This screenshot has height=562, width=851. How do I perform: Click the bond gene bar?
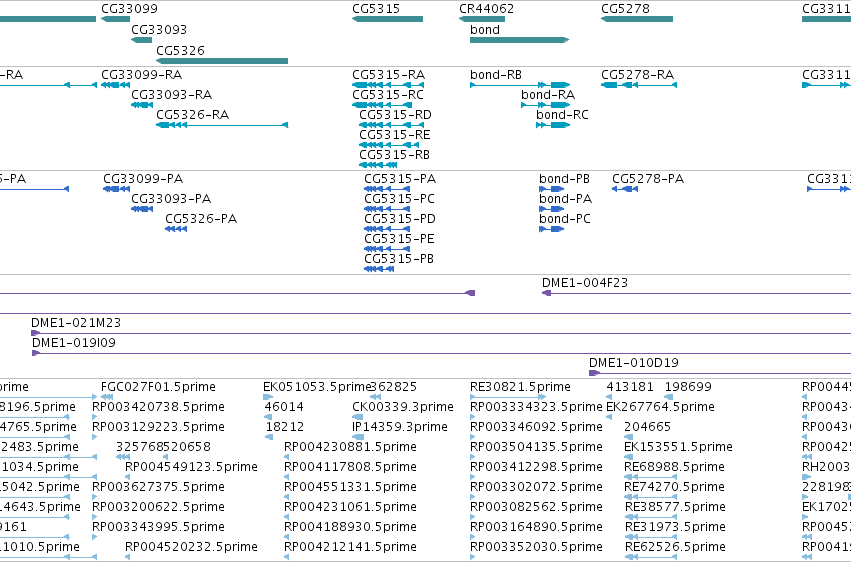(x=519, y=40)
